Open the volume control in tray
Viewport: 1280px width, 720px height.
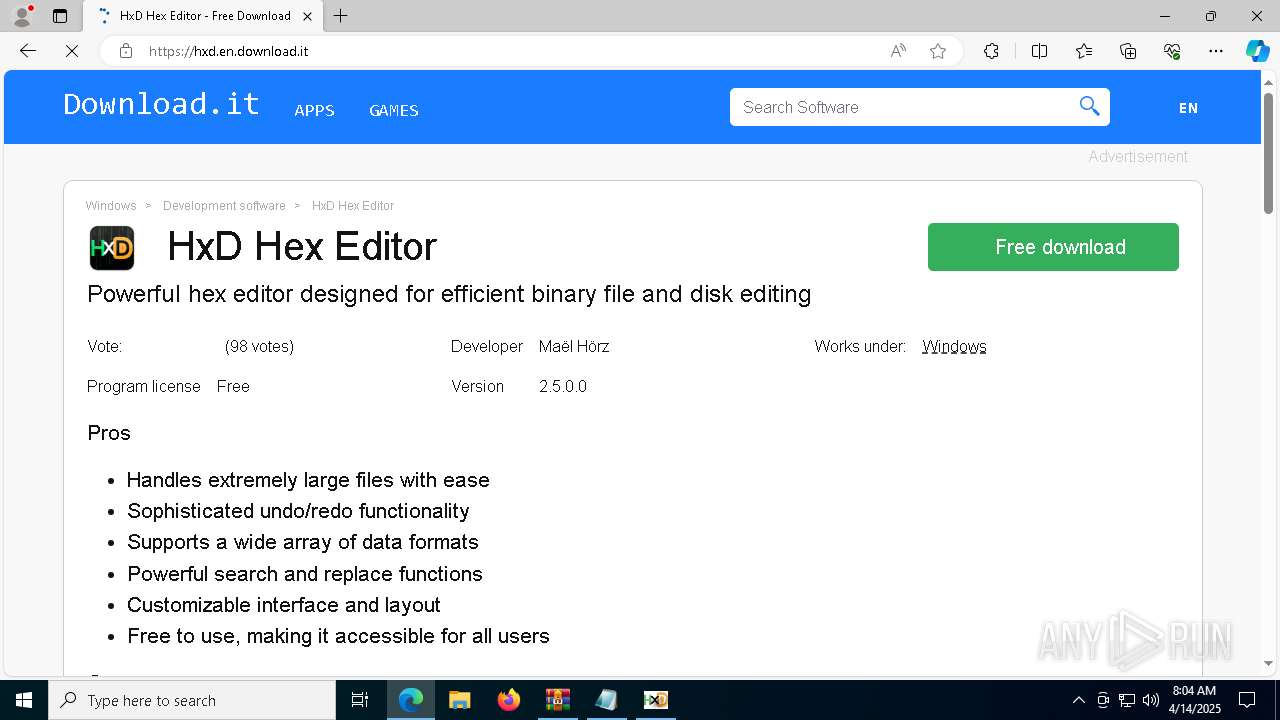pyautogui.click(x=1150, y=700)
